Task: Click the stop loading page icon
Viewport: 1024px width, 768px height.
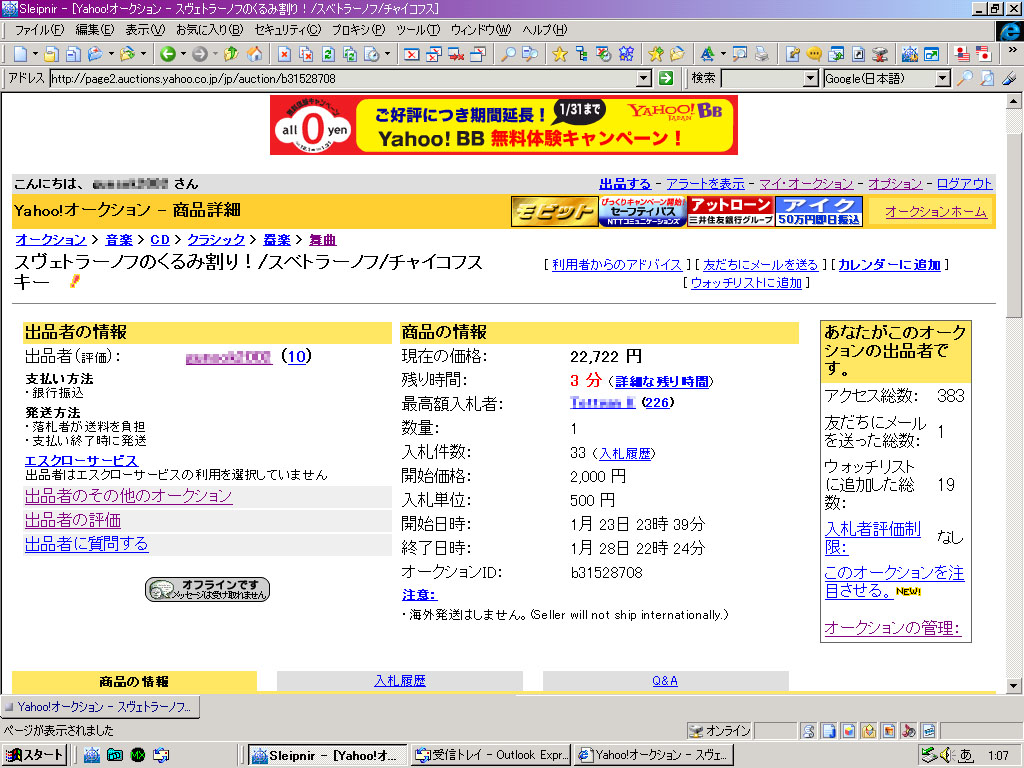Action: point(284,54)
